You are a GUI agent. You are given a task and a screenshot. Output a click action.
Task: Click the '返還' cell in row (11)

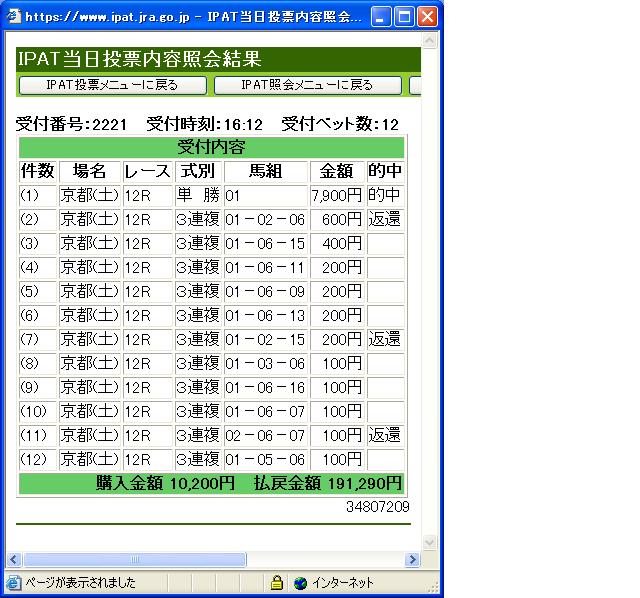tap(385, 436)
